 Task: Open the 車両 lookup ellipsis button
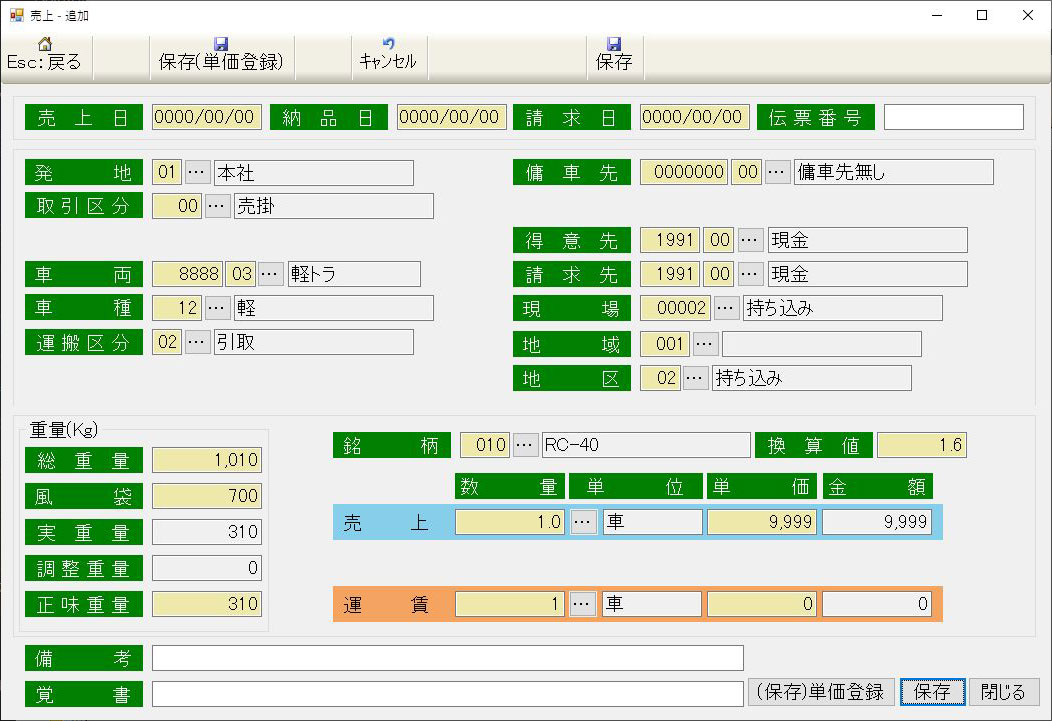click(x=271, y=274)
